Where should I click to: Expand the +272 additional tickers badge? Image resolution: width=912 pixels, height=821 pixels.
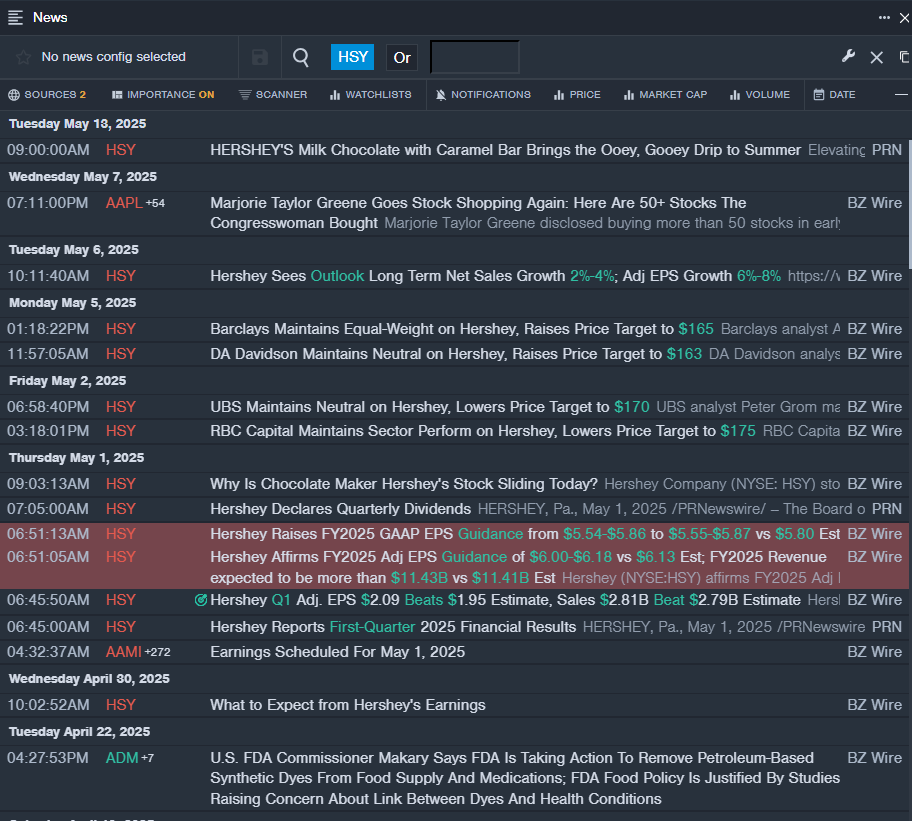[158, 652]
